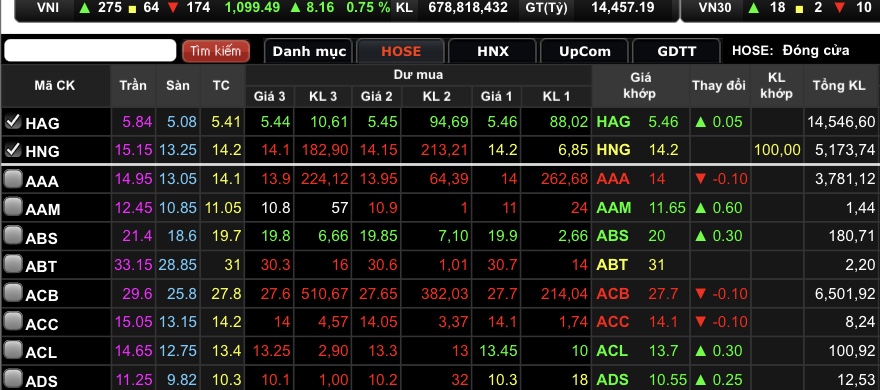
Task: Tick the AAA stock checkbox
Action: pos(13,179)
